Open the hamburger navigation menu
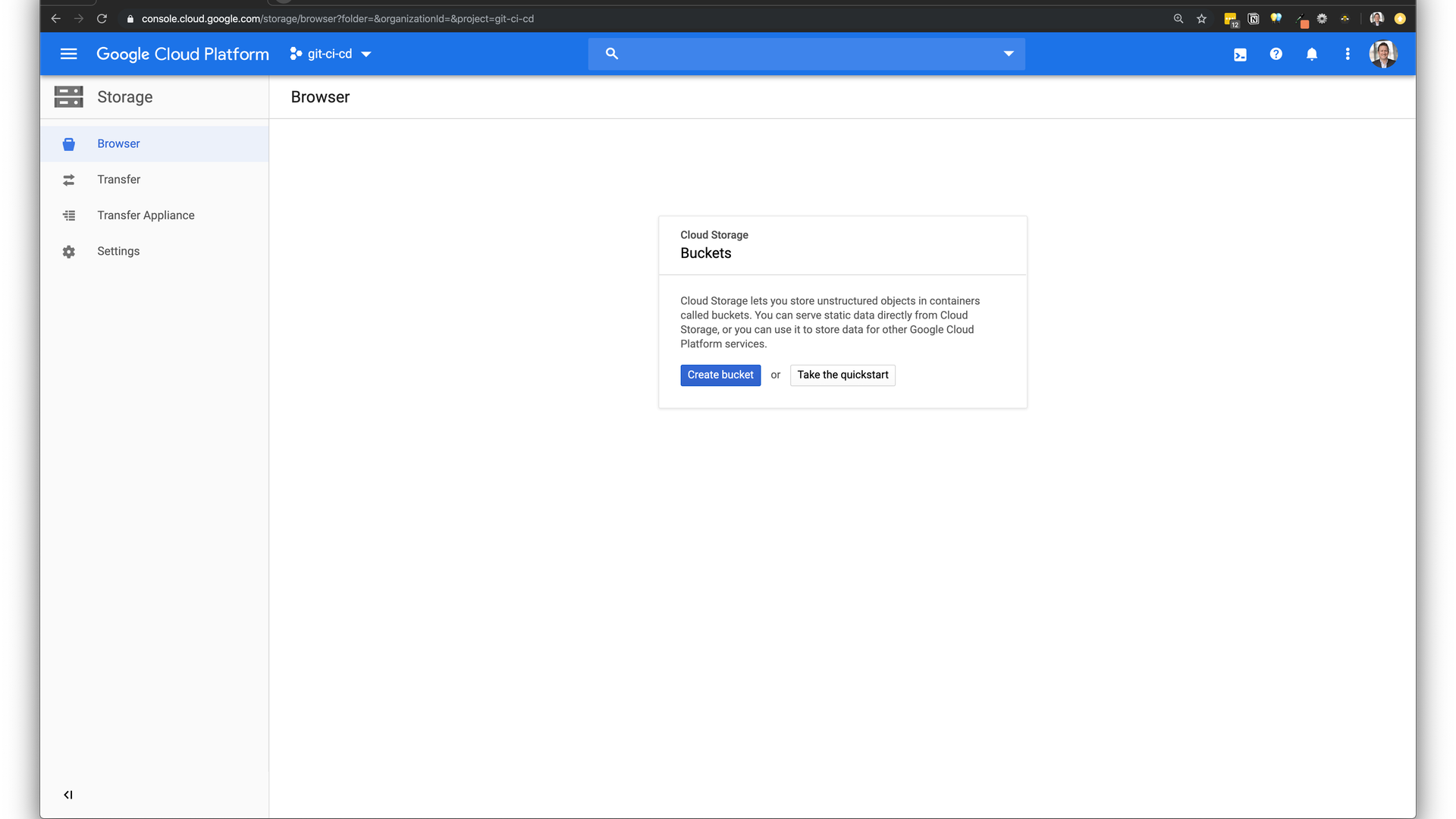Image resolution: width=1456 pixels, height=819 pixels. 68,54
